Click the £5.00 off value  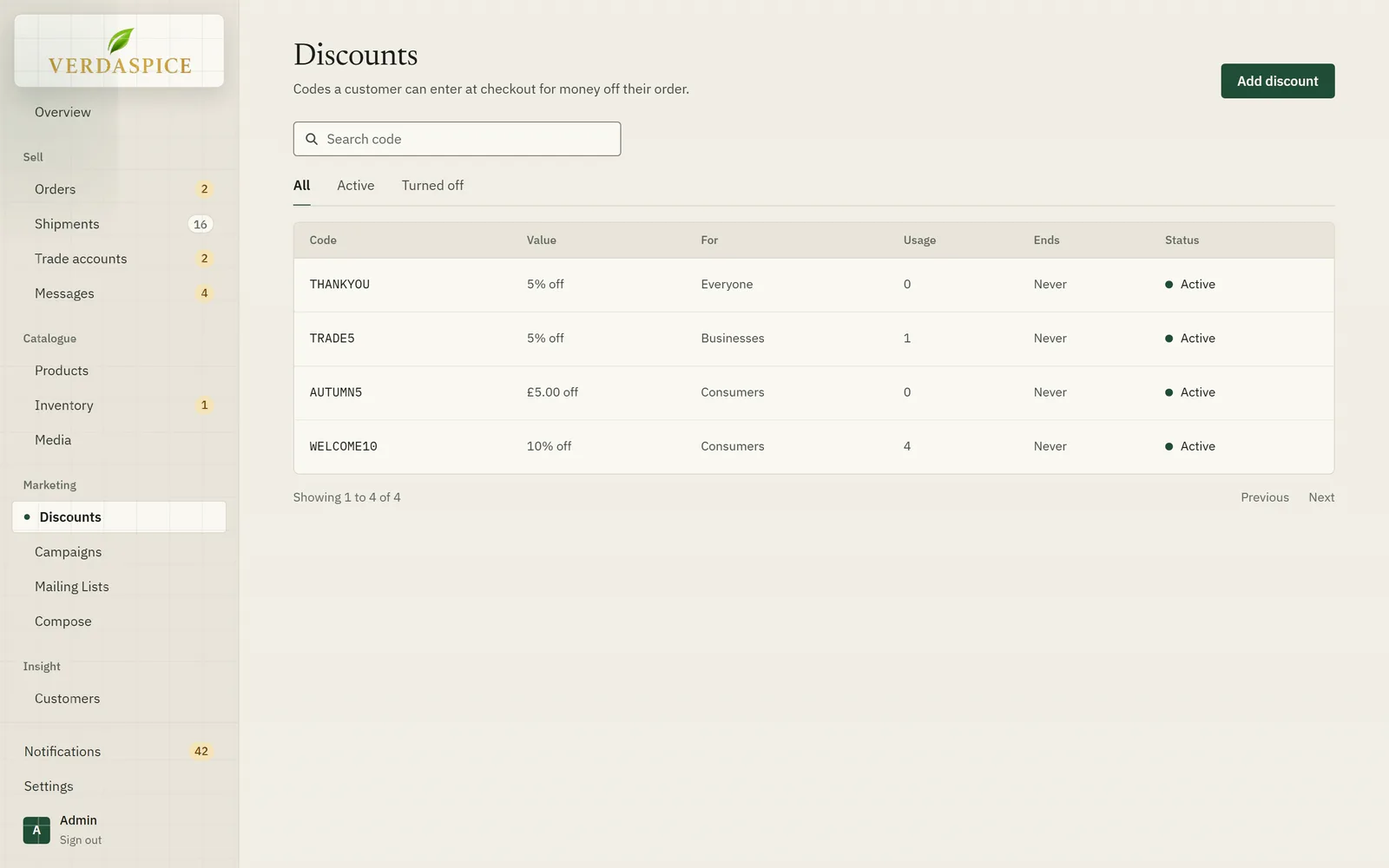tap(552, 392)
